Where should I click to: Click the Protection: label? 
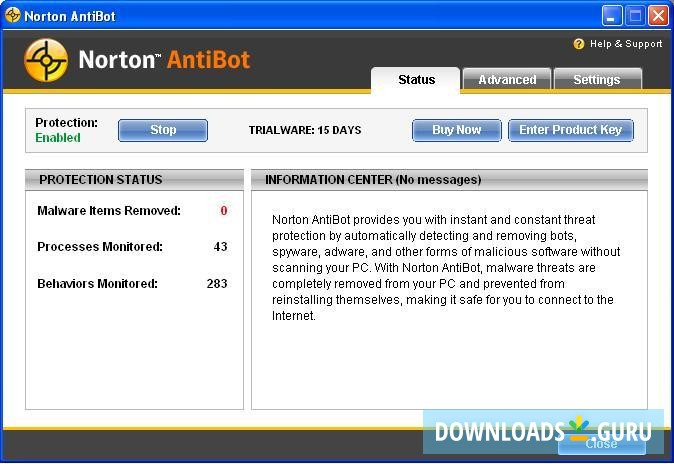click(x=66, y=123)
